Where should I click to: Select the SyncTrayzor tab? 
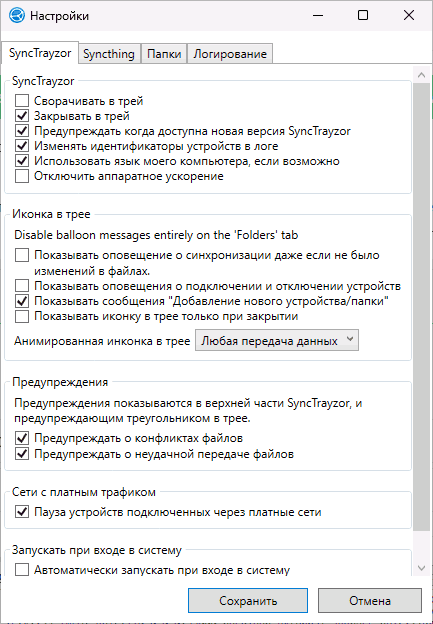(x=40, y=53)
